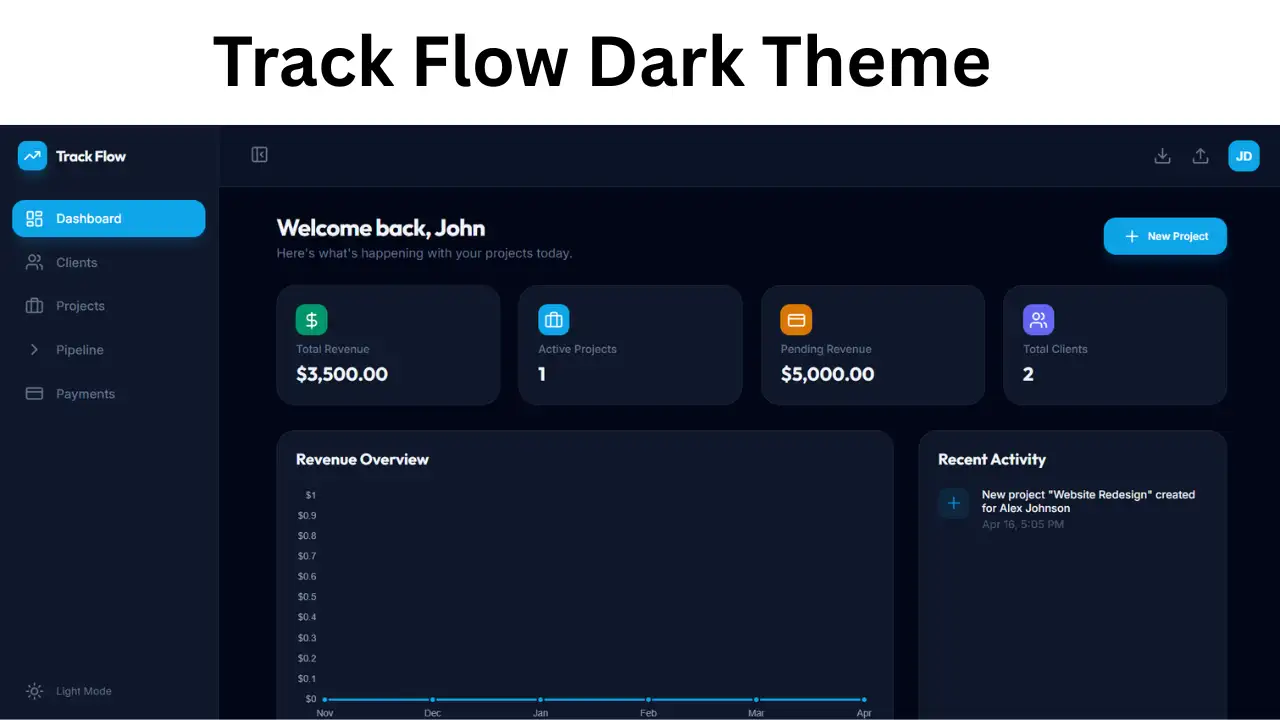Click the green dollar Total Revenue icon
The height and width of the screenshot is (720, 1280).
click(311, 320)
